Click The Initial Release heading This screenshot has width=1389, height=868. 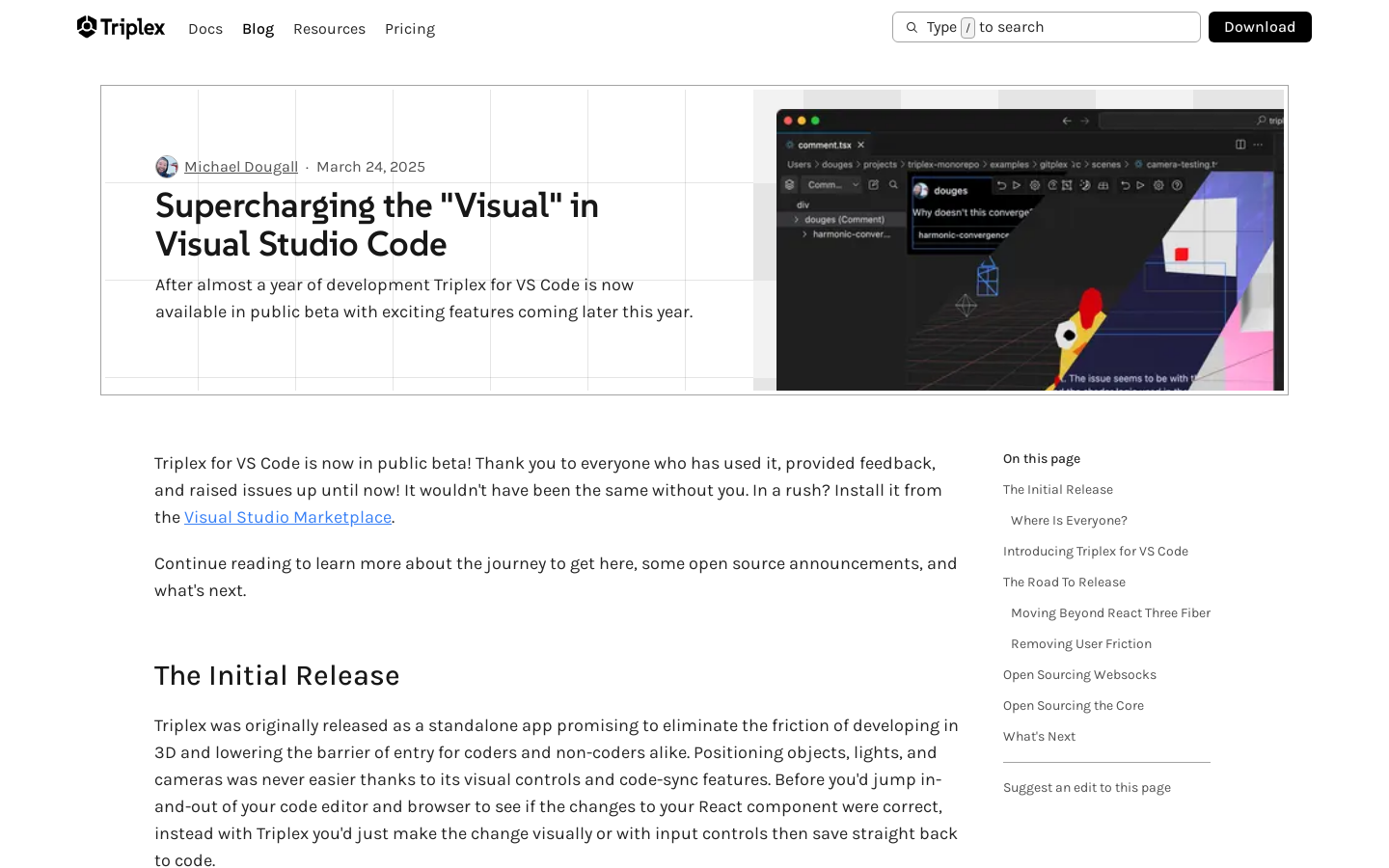277,675
